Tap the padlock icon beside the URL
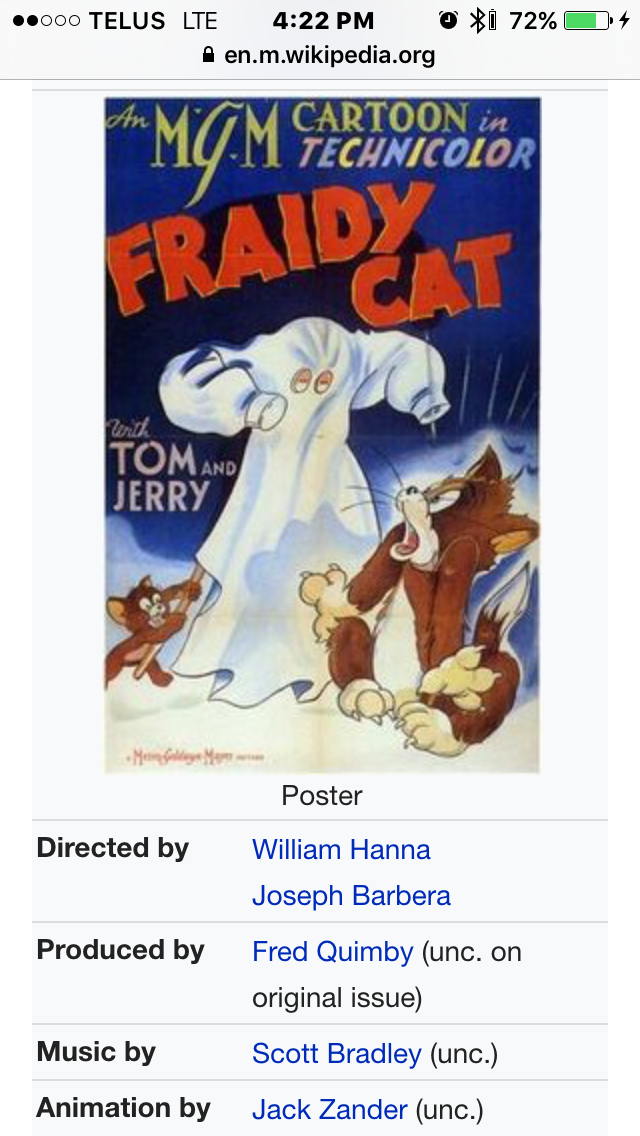 [208, 55]
